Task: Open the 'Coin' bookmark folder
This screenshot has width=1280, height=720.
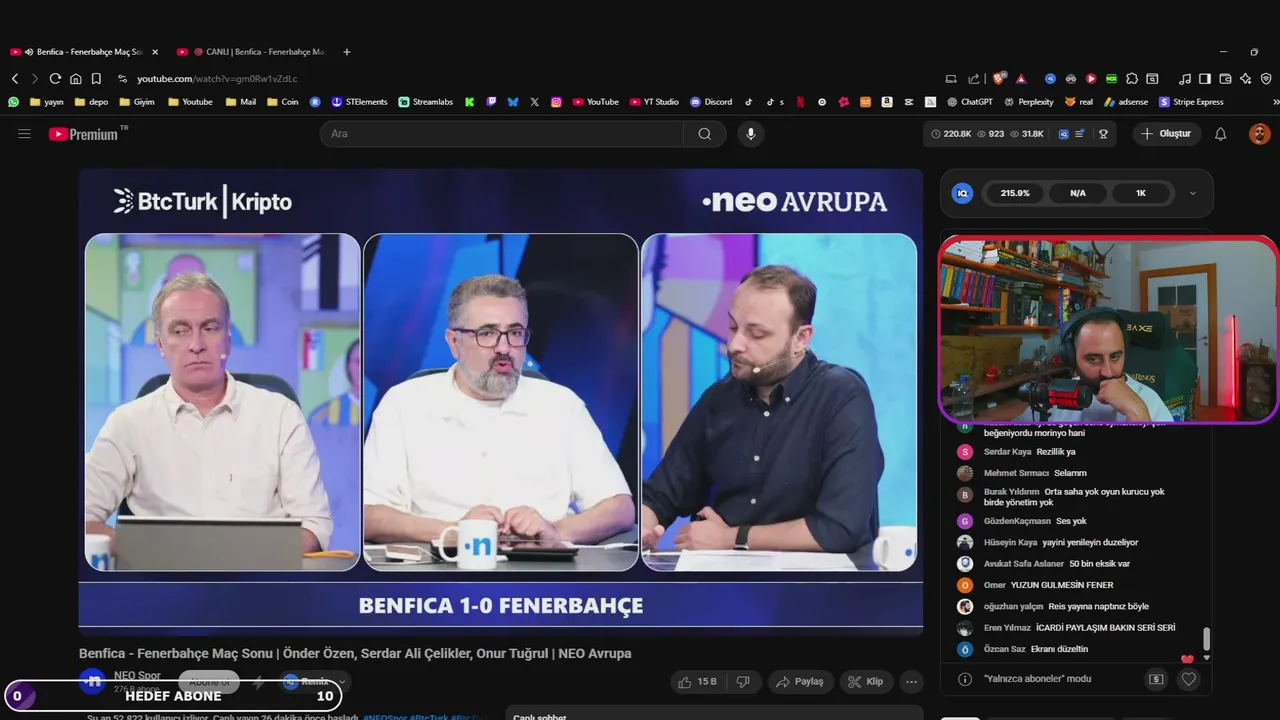Action: click(283, 102)
